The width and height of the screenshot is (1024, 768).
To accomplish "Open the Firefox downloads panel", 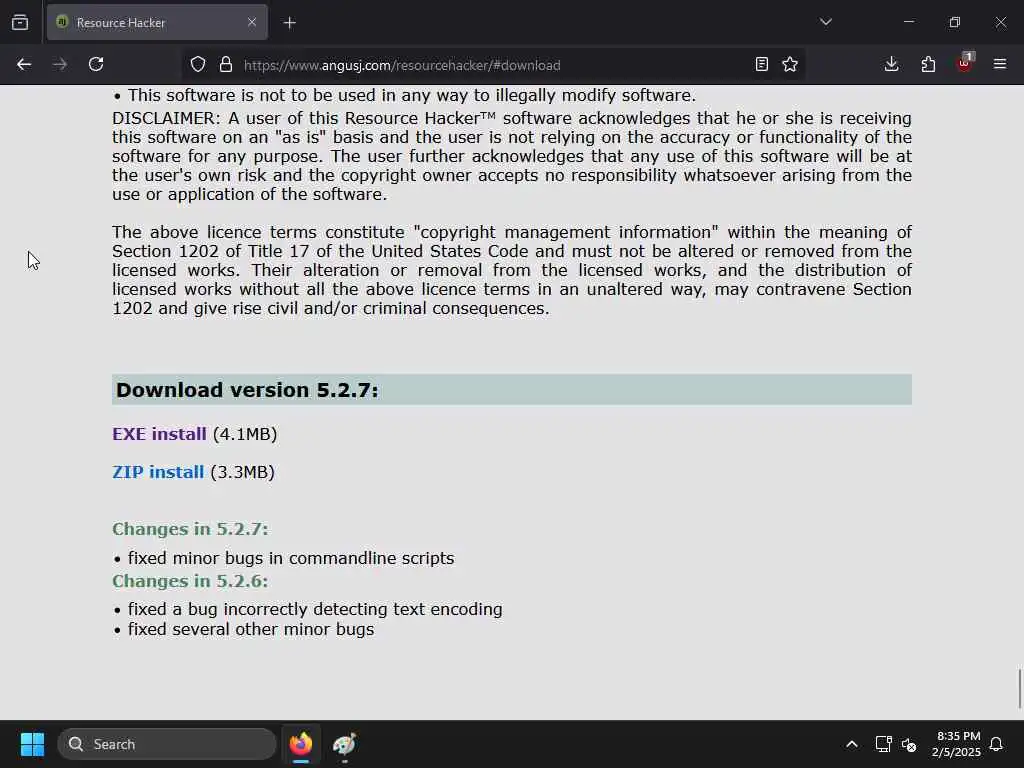I will point(891,65).
